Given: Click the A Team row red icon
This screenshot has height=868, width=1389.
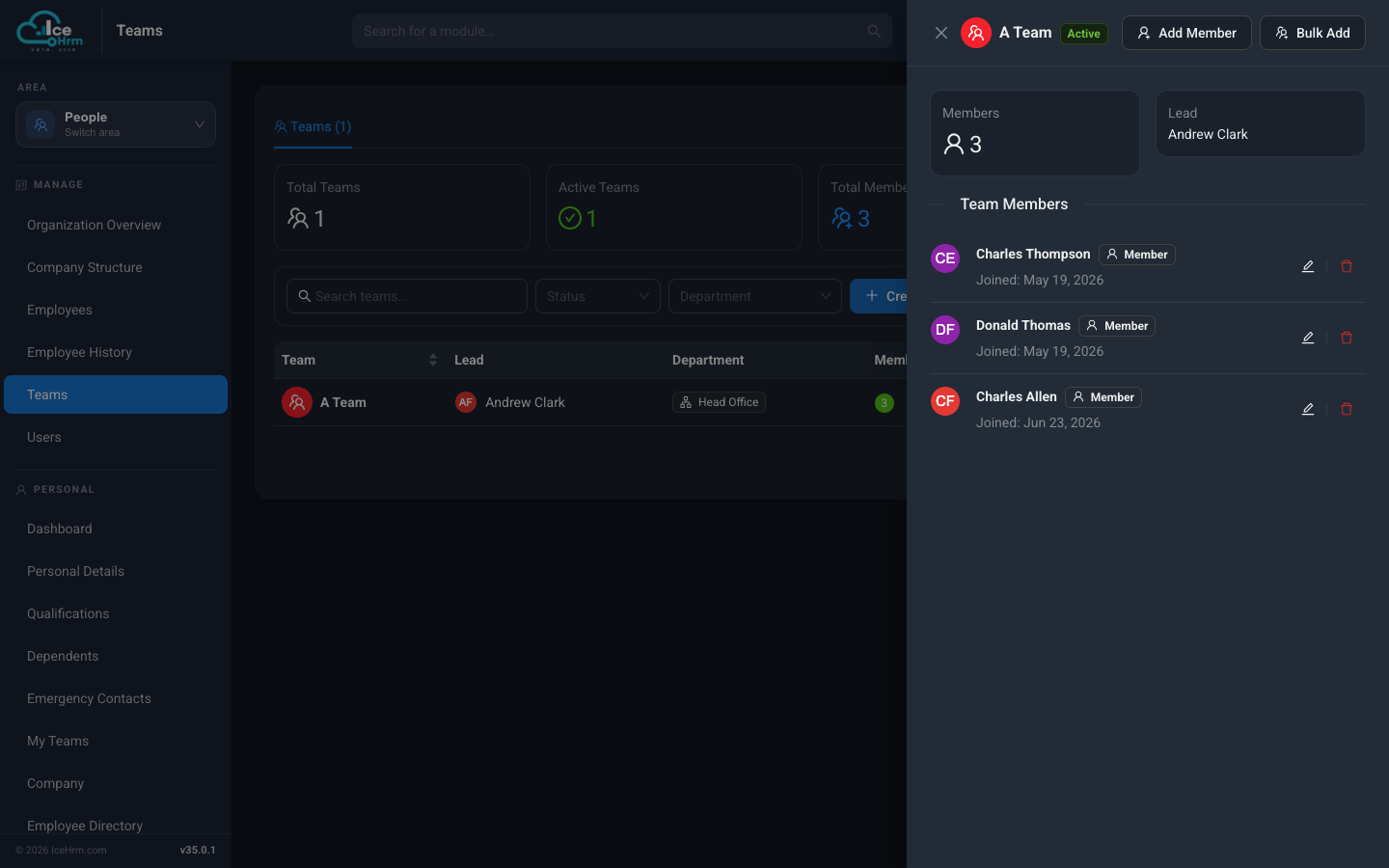Looking at the screenshot, I should [x=297, y=402].
